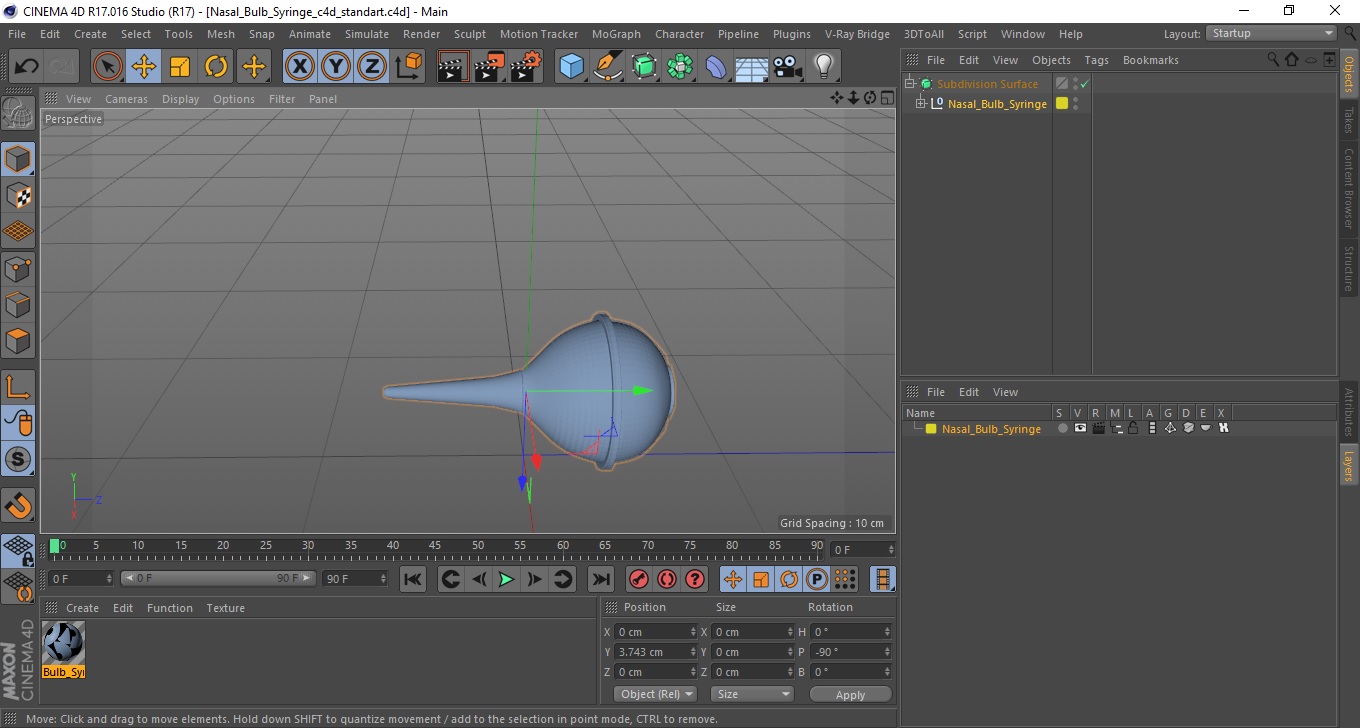Click the Bend deformer icon
This screenshot has height=728, width=1360.
click(x=717, y=67)
